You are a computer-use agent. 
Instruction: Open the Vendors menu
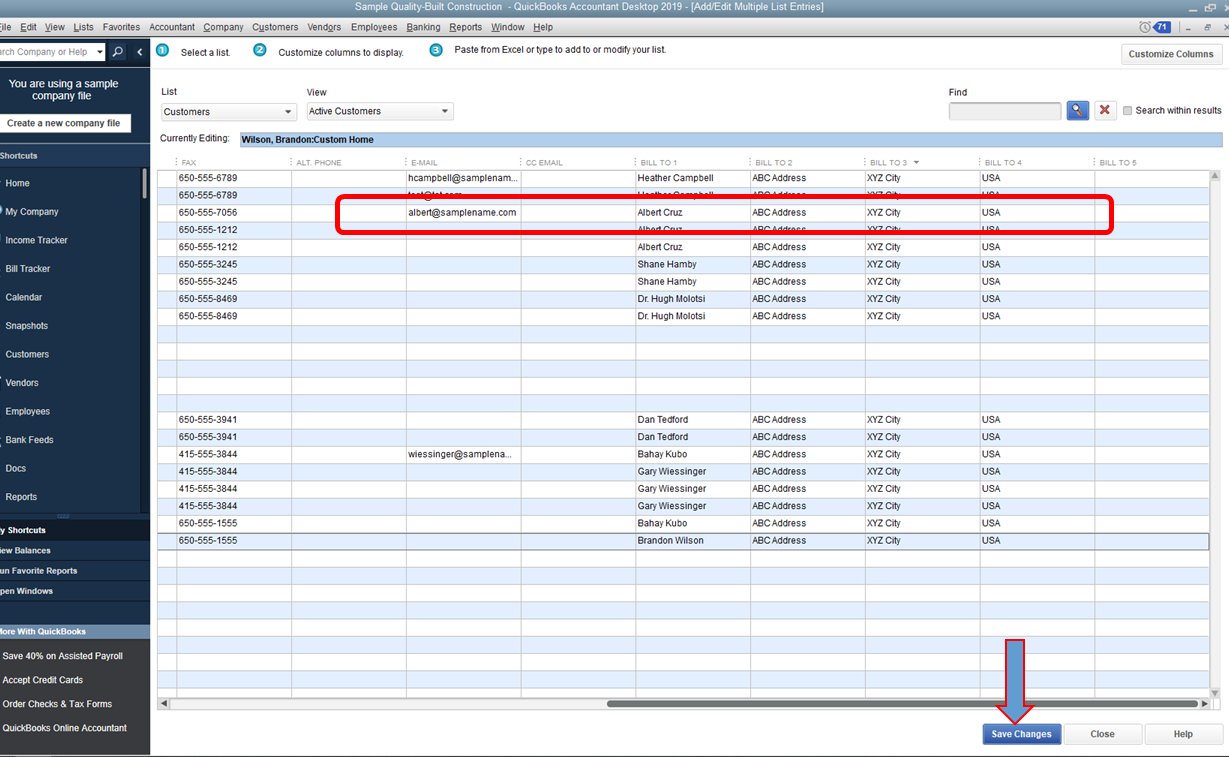click(x=324, y=27)
